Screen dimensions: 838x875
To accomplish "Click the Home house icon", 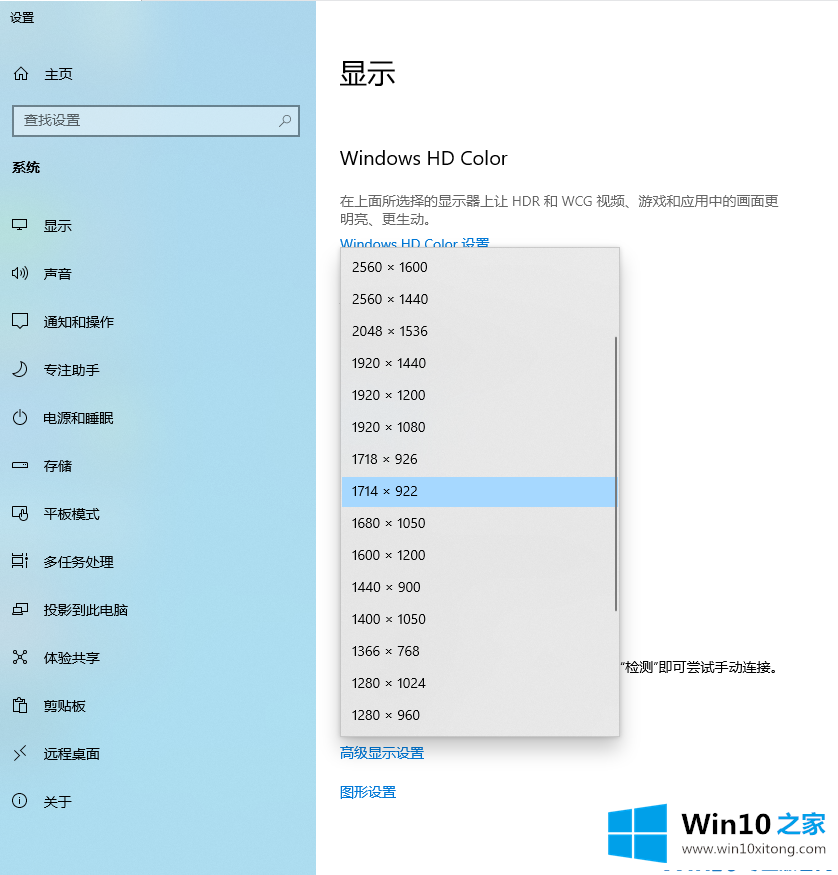I will (x=21, y=74).
